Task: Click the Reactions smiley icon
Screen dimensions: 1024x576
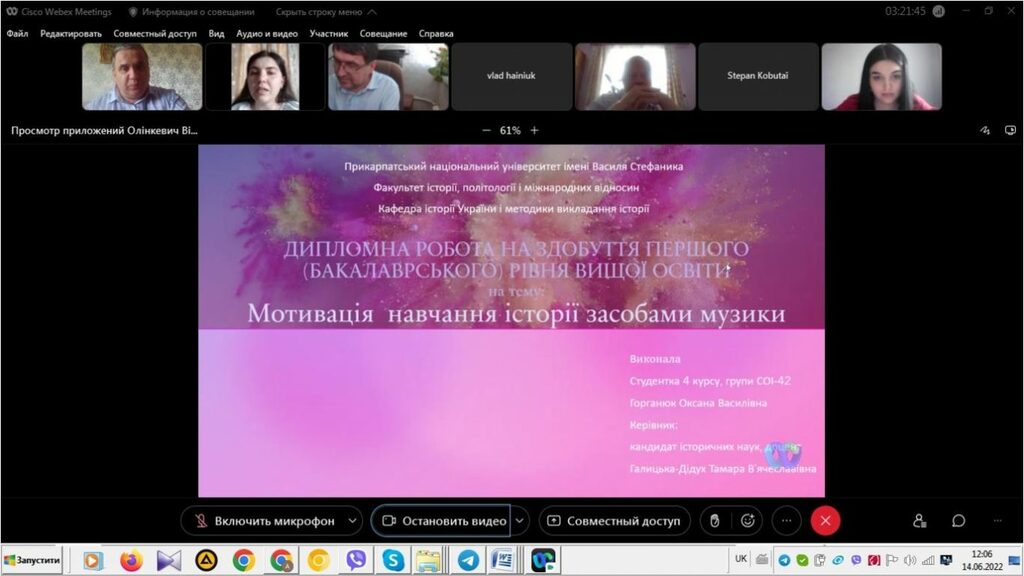Action: coord(747,521)
